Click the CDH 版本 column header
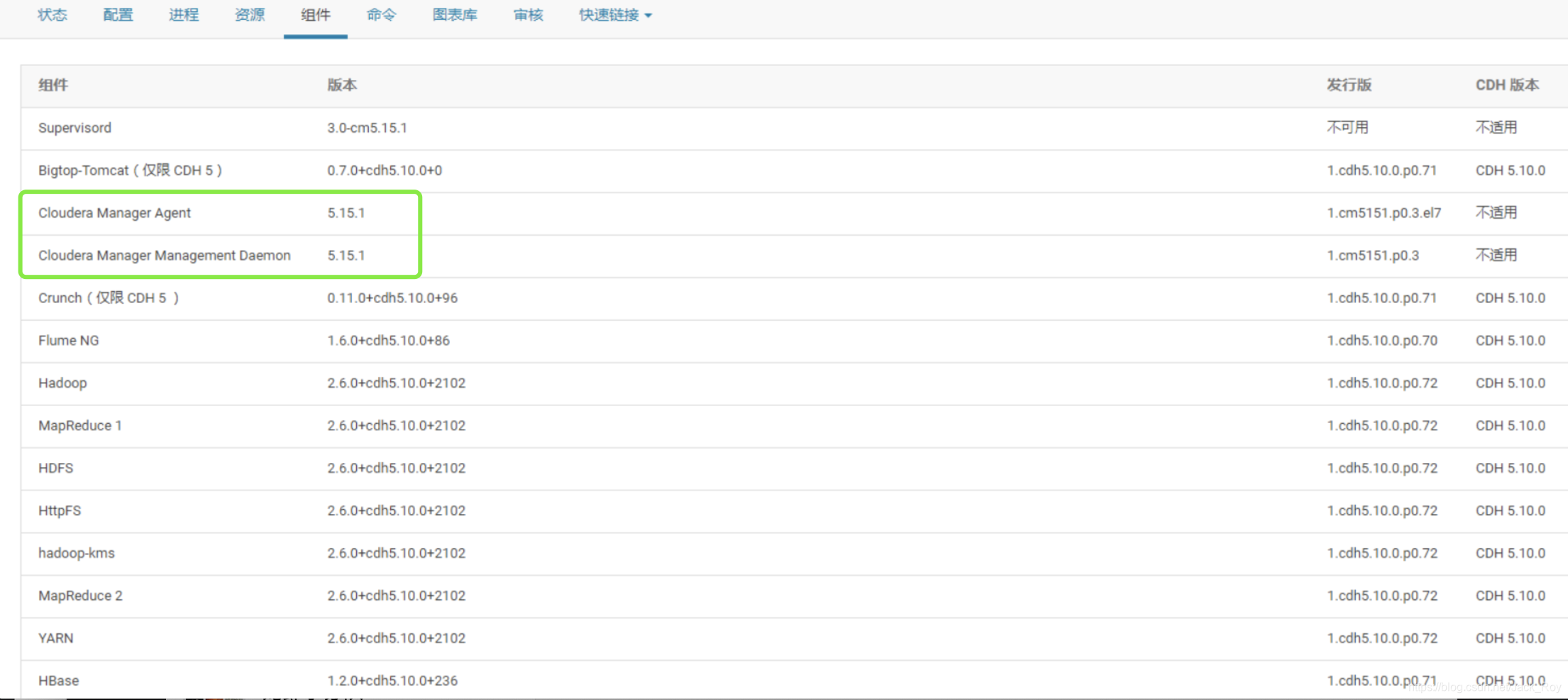Image resolution: width=1568 pixels, height=700 pixels. [1508, 85]
